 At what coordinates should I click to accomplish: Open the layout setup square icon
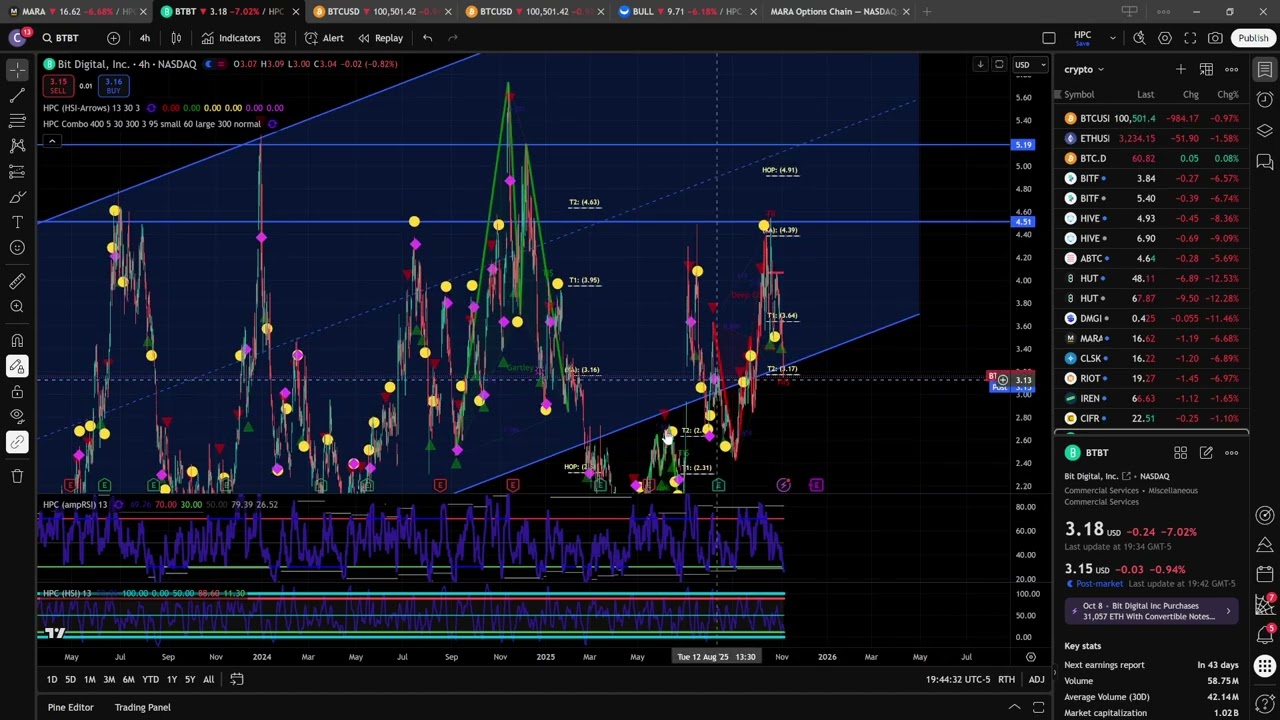pyautogui.click(x=1049, y=38)
